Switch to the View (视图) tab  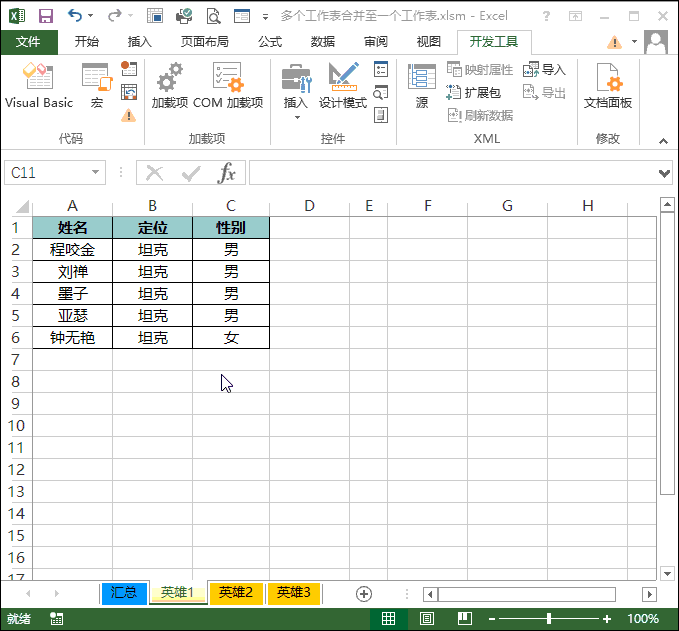[x=428, y=42]
